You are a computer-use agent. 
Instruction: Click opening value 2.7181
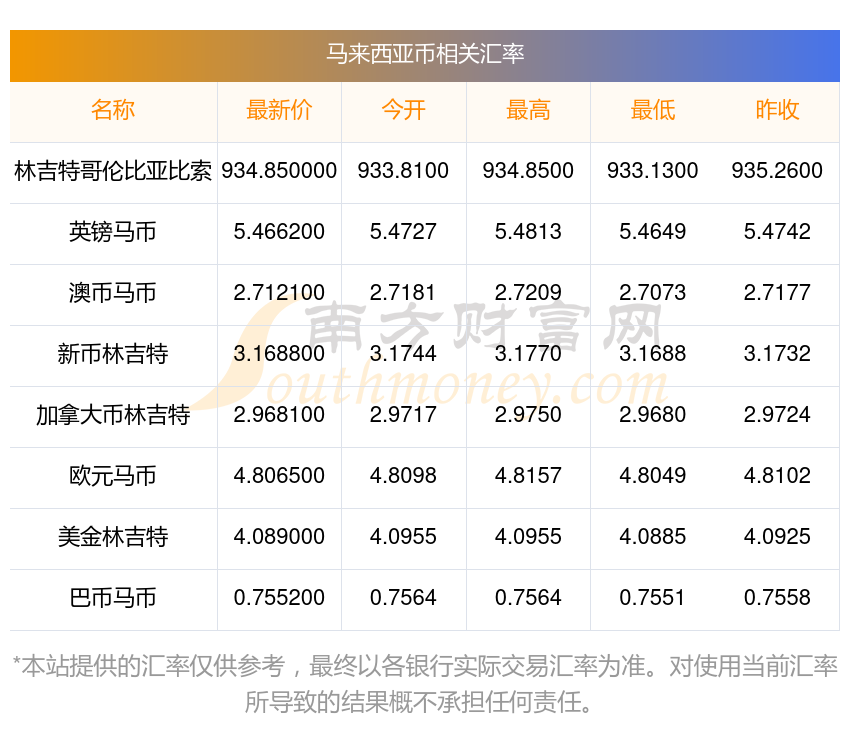pos(403,293)
